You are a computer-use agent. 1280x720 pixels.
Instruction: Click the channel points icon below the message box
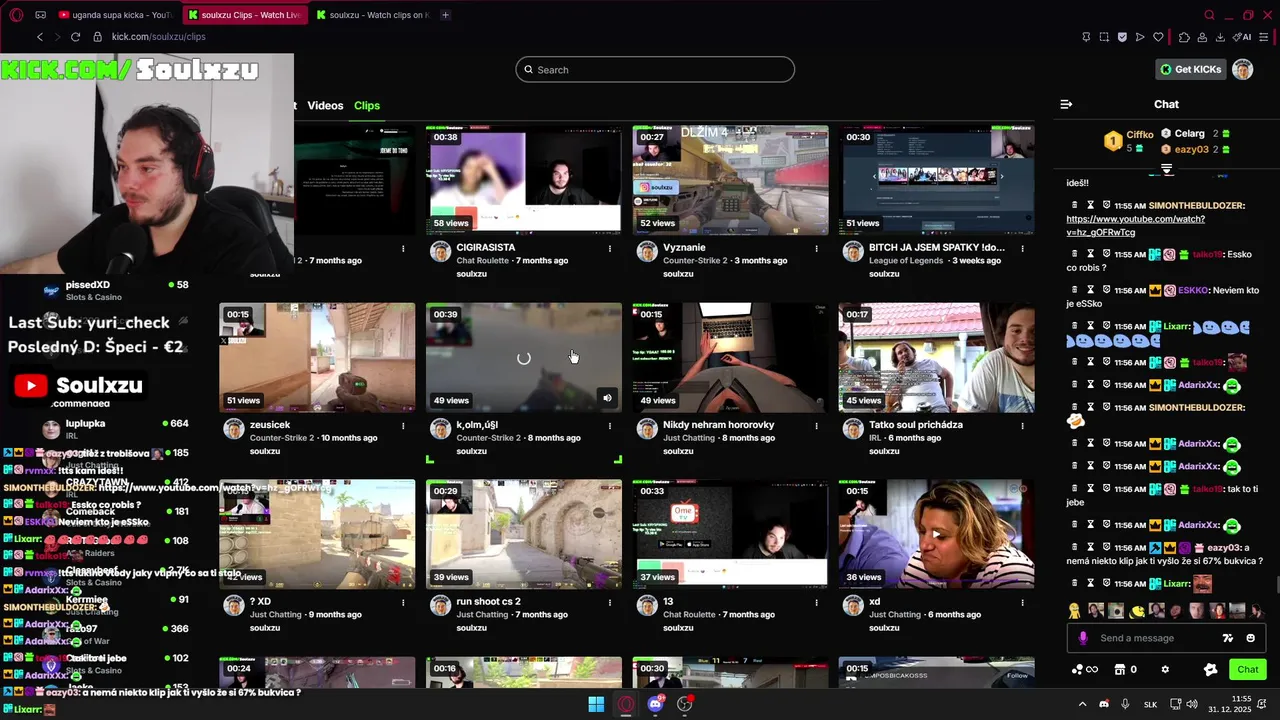pyautogui.click(x=1084, y=669)
